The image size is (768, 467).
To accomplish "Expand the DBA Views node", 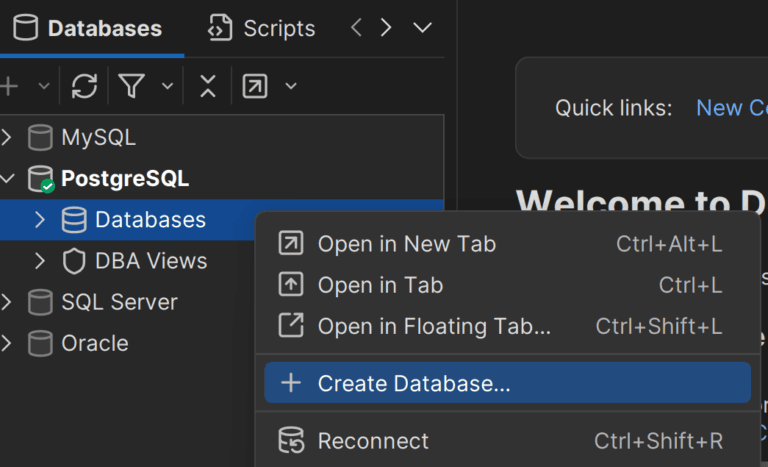I will (x=40, y=261).
